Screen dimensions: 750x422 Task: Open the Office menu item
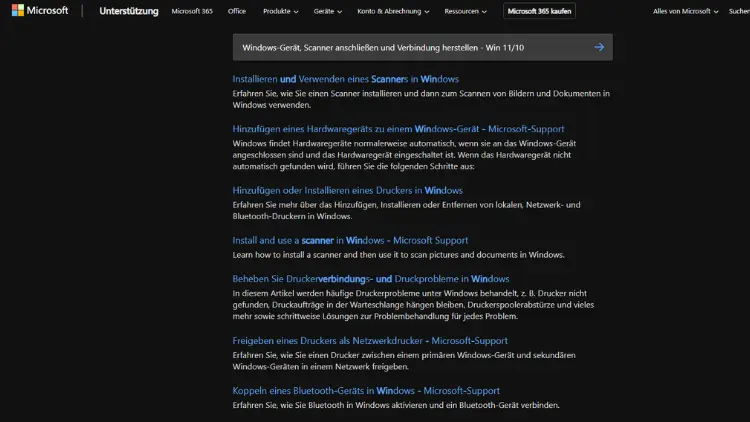[x=237, y=11]
